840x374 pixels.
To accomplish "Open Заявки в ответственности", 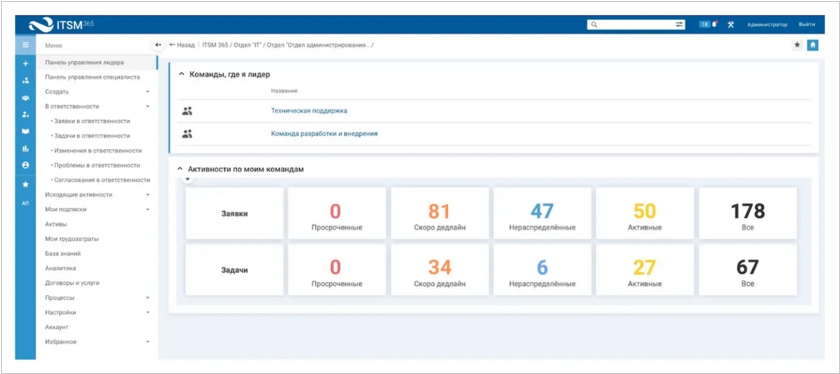I will [92, 121].
